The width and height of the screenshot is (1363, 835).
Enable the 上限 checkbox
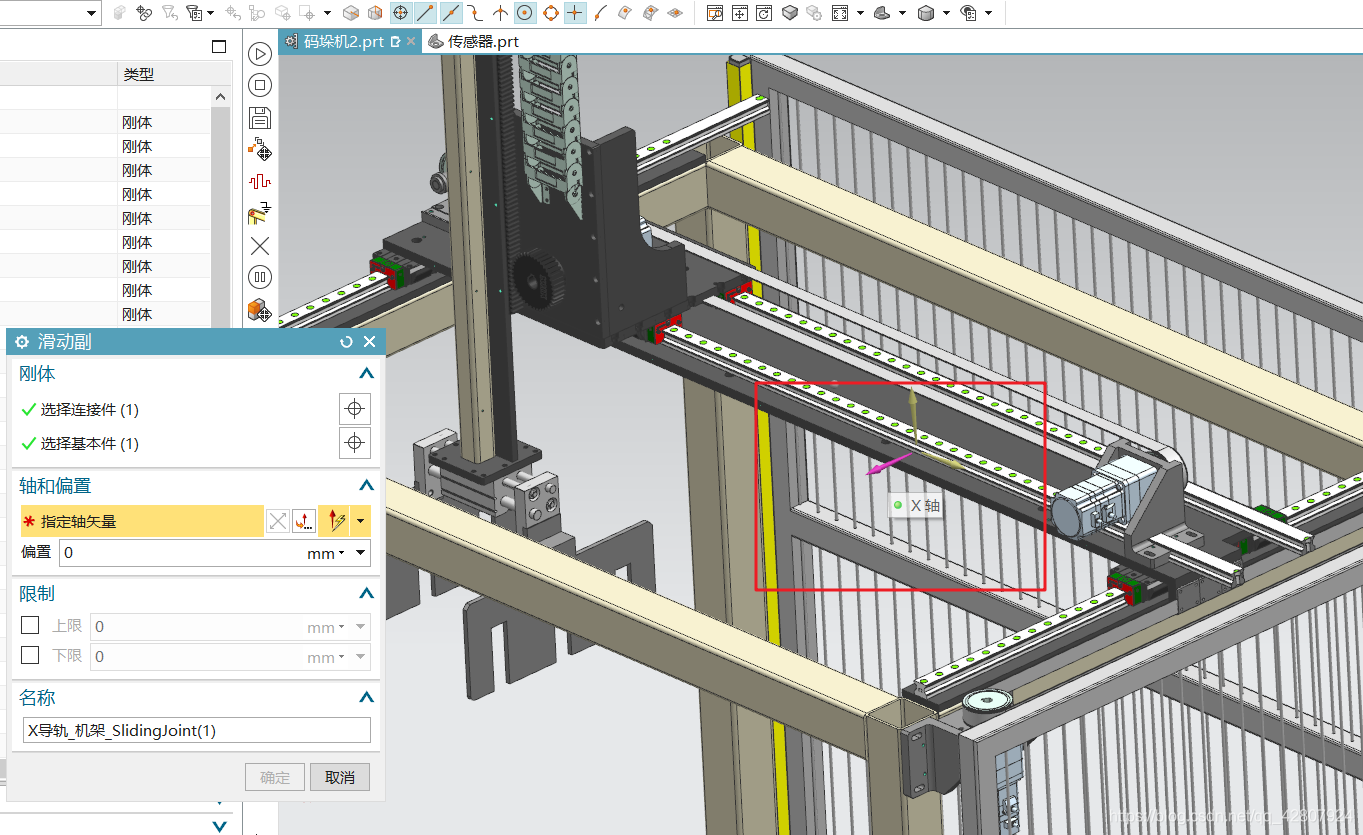coord(30,626)
